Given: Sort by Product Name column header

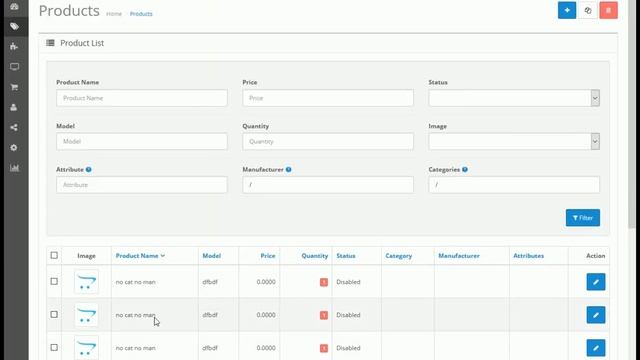Looking at the screenshot, I should click(x=140, y=256).
